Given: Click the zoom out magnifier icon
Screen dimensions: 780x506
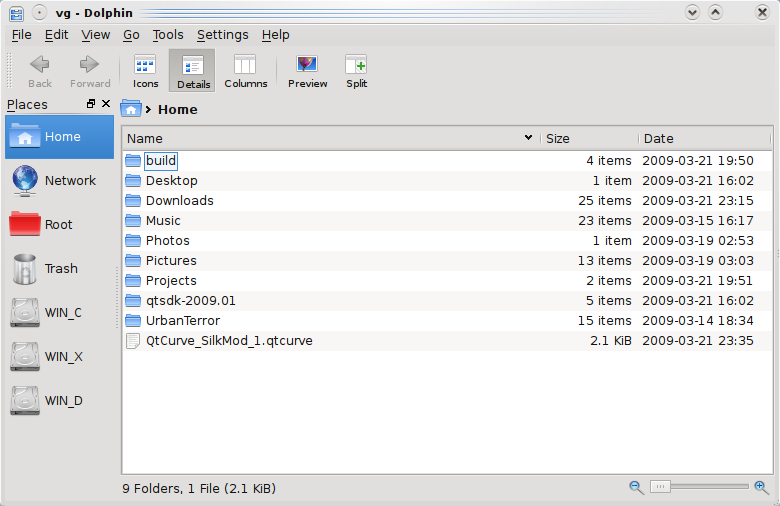Looking at the screenshot, I should point(636,487).
